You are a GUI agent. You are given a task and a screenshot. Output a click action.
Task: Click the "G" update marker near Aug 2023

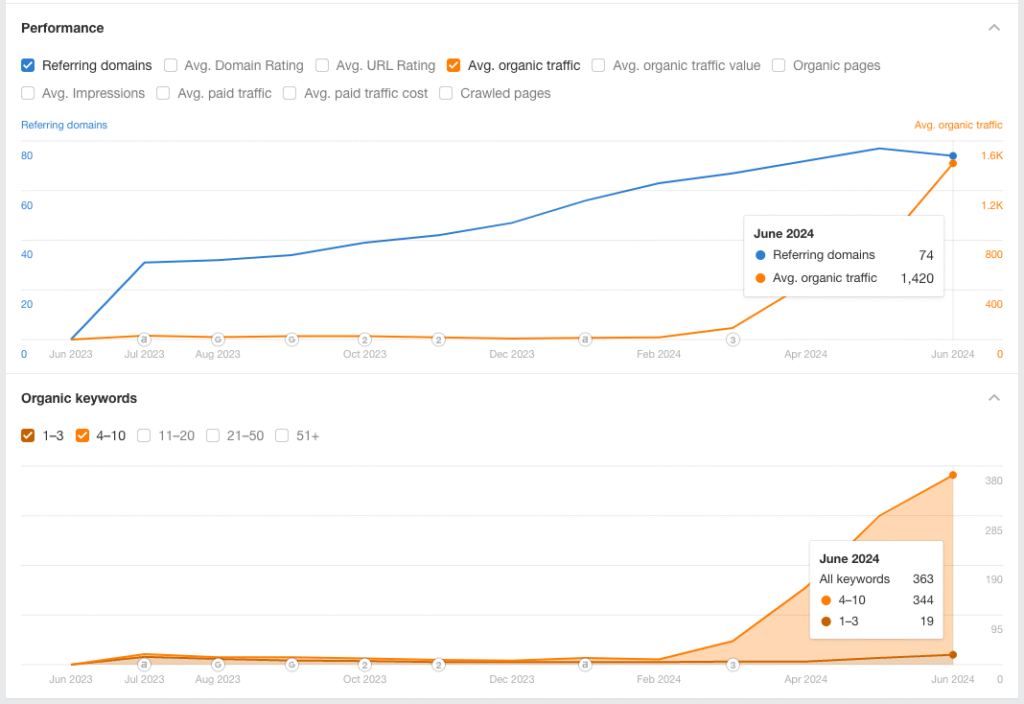click(217, 339)
